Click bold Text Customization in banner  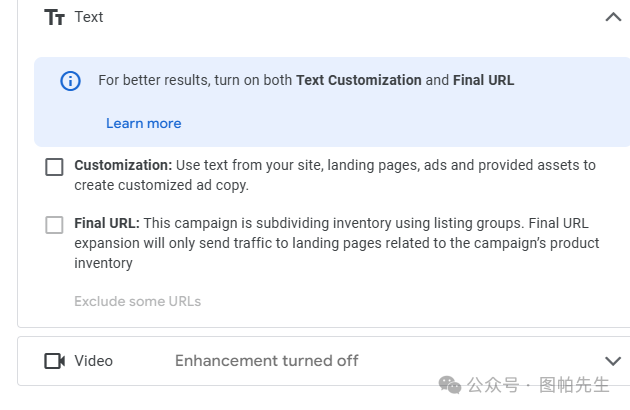tap(359, 80)
